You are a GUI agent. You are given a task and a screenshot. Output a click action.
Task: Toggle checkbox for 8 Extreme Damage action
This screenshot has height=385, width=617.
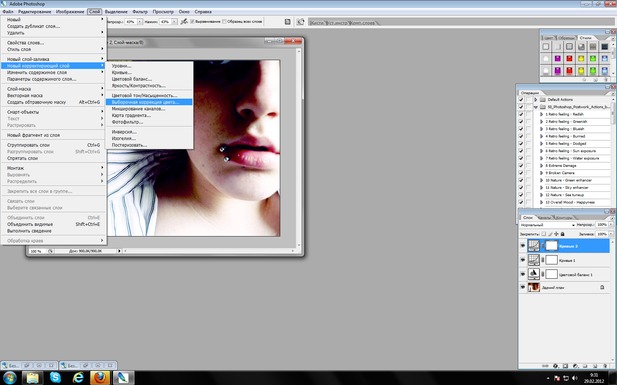click(x=521, y=166)
